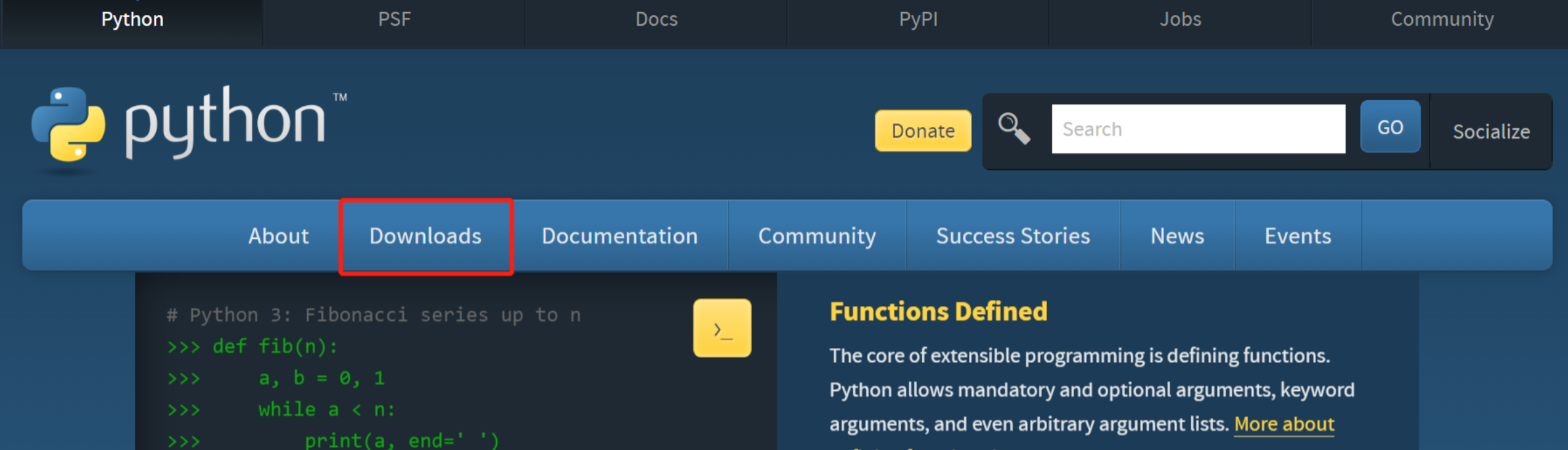1568x450 pixels.
Task: Open the News menu
Action: click(x=1177, y=236)
